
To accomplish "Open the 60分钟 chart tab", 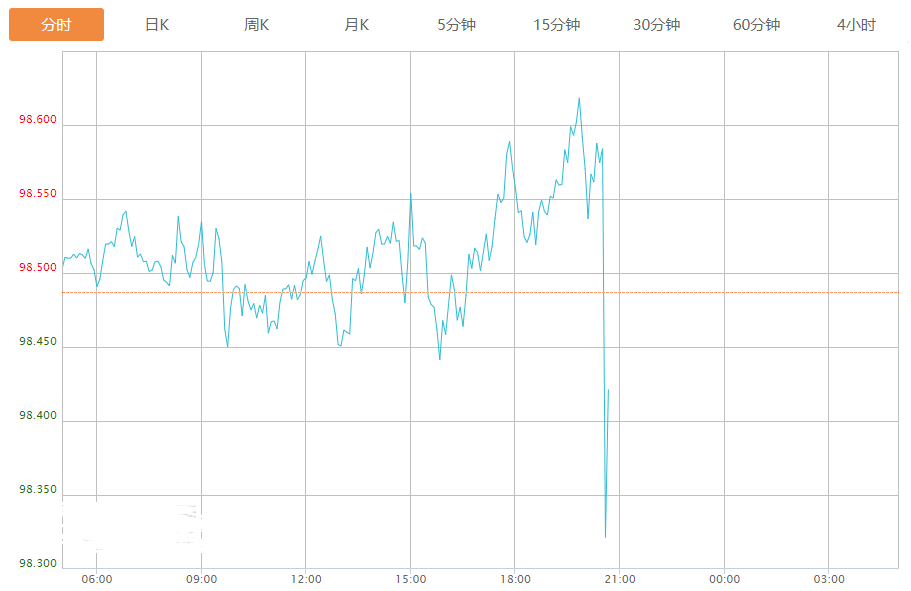I will [x=757, y=25].
